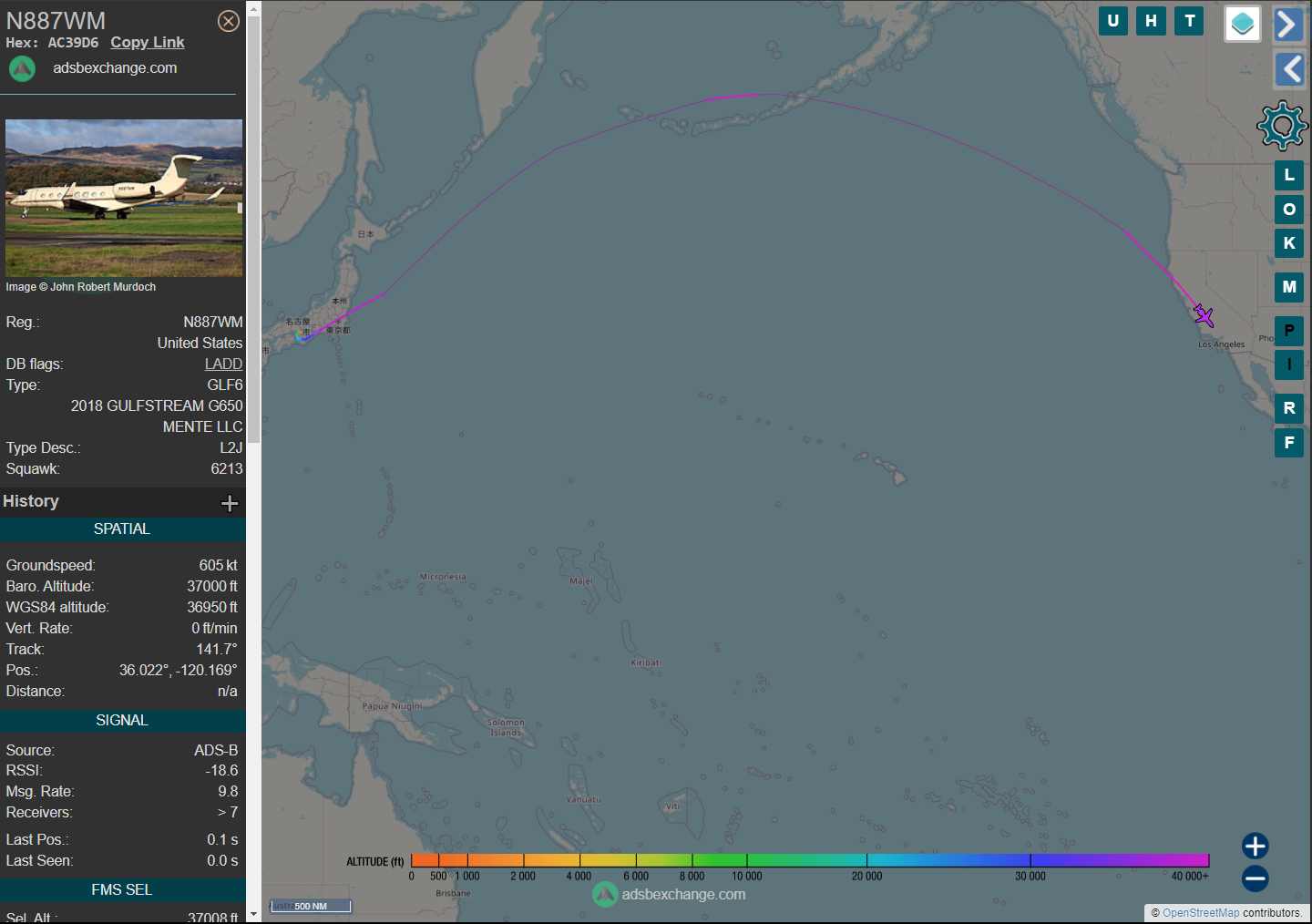Toggle the M map option button
This screenshot has width=1312, height=924.
tap(1289, 287)
